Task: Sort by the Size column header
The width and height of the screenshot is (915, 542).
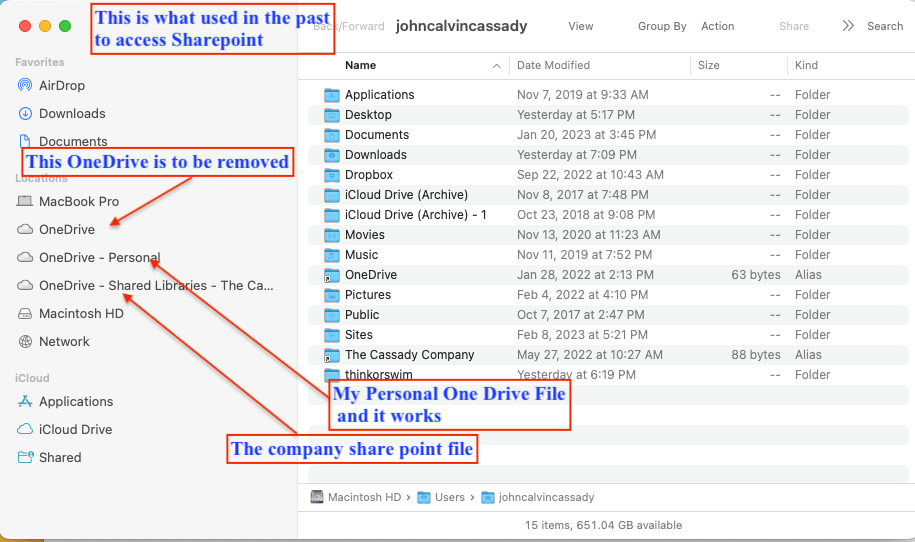Action: coord(708,65)
